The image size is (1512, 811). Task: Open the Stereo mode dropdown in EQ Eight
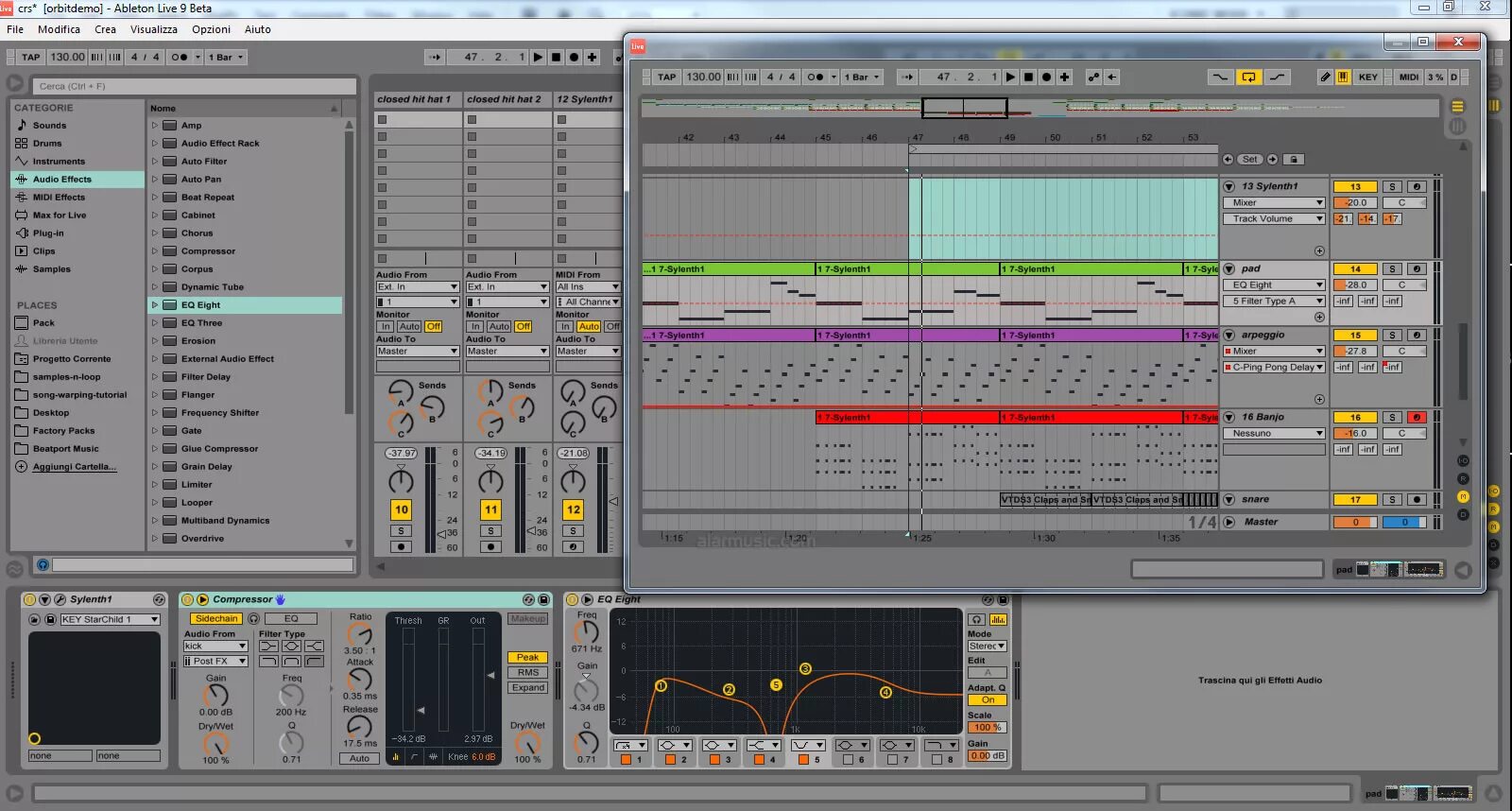tap(987, 646)
